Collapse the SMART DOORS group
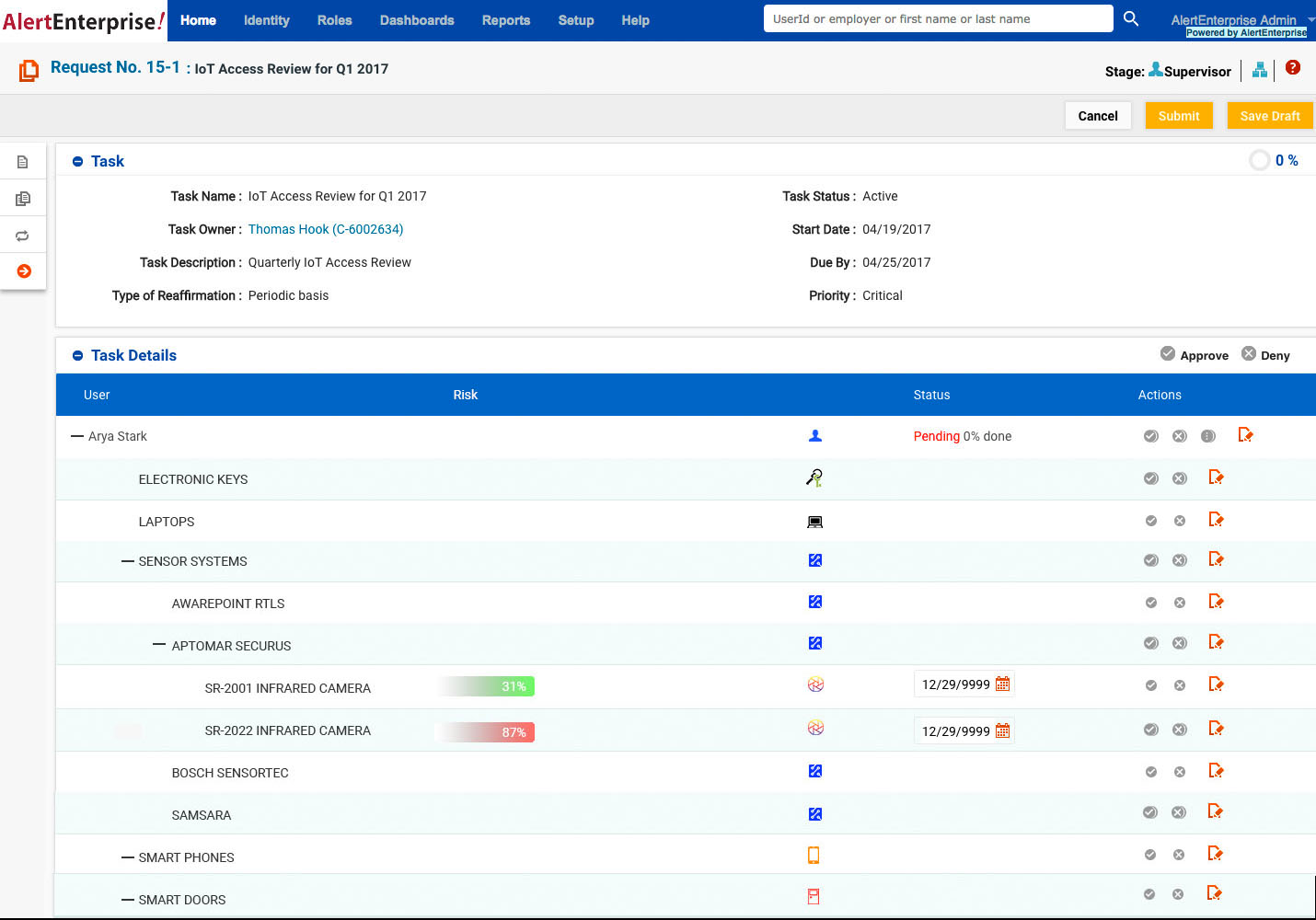This screenshot has height=920, width=1316. pos(128,899)
